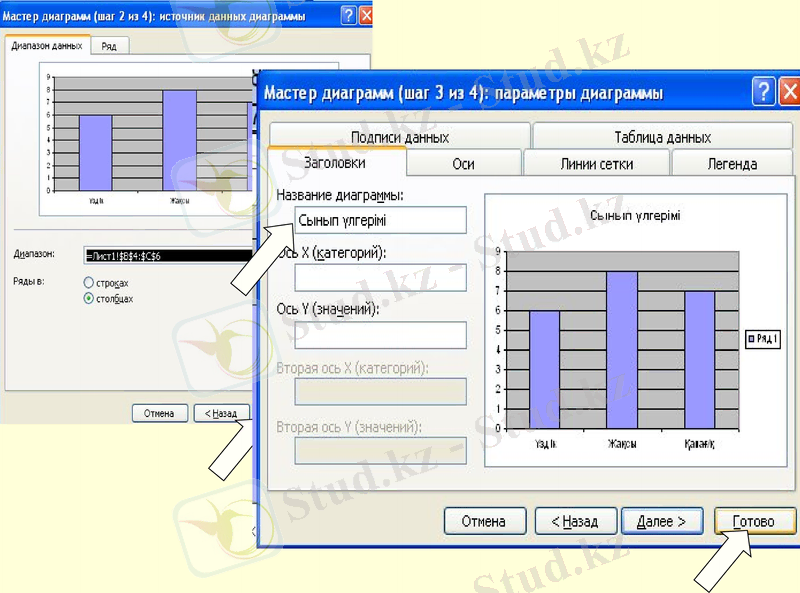Open the Подписи данных tab
This screenshot has width=800, height=593.
[x=402, y=136]
